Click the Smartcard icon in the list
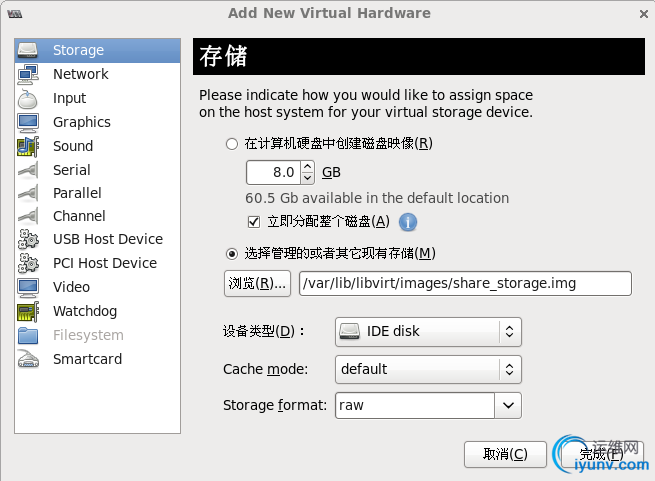 click(28, 359)
